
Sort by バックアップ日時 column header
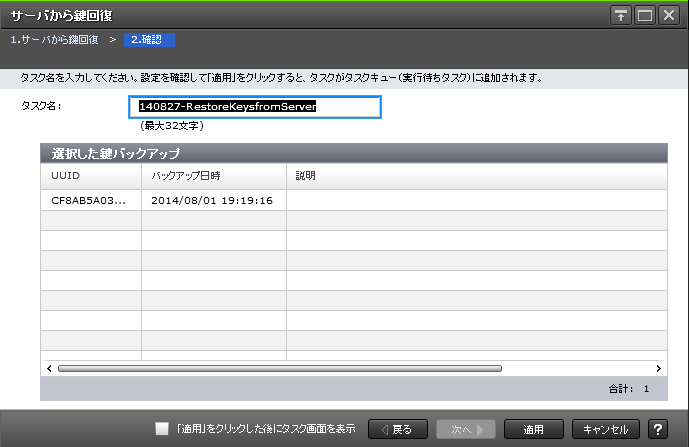(214, 176)
